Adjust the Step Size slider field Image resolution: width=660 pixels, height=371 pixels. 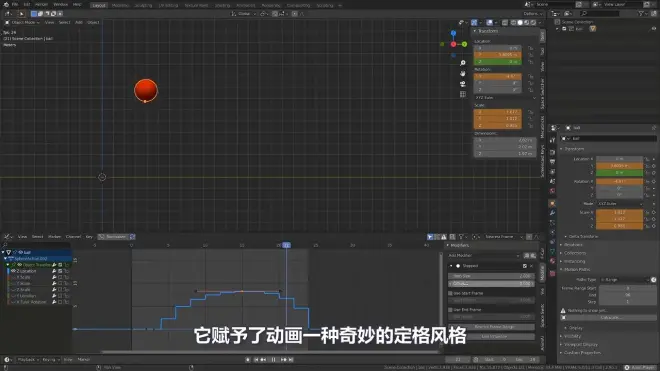pos(491,276)
